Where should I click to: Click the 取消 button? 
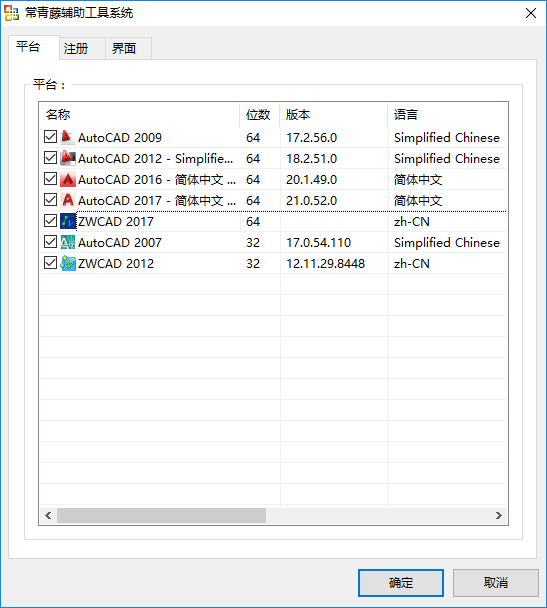coord(496,582)
